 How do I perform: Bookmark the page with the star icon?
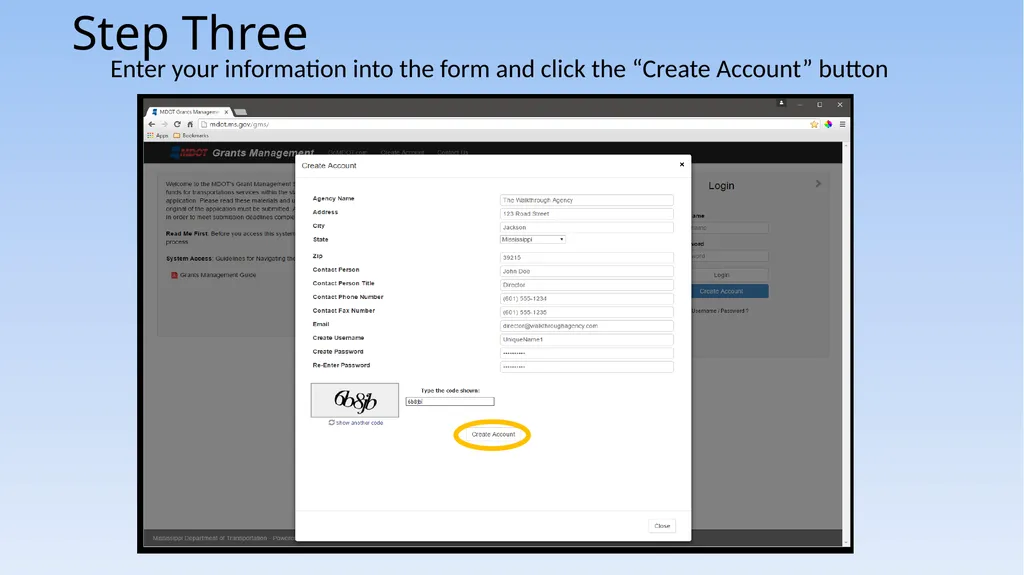[x=814, y=124]
